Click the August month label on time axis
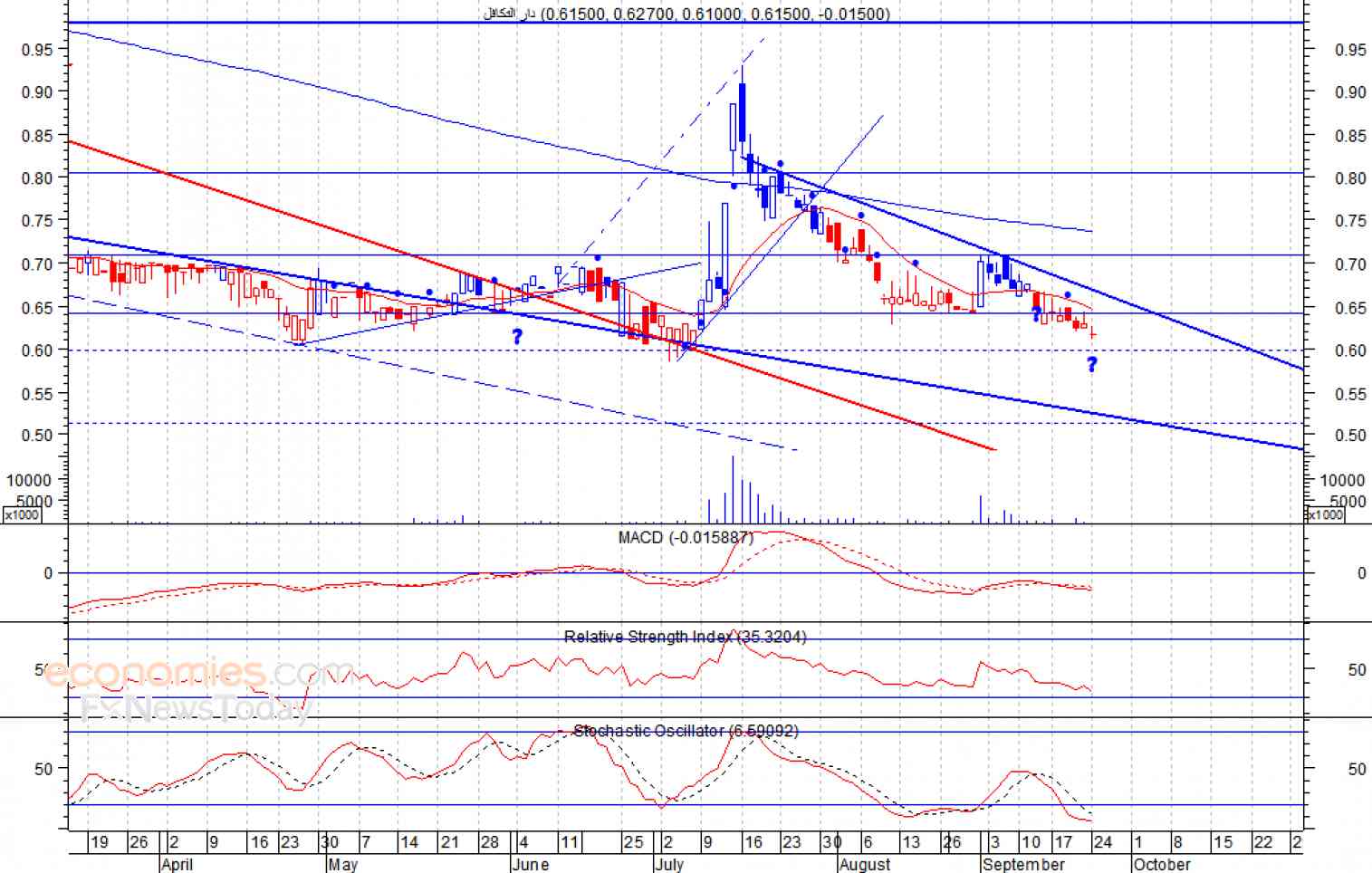The height and width of the screenshot is (873, 1372). pyautogui.click(x=865, y=864)
